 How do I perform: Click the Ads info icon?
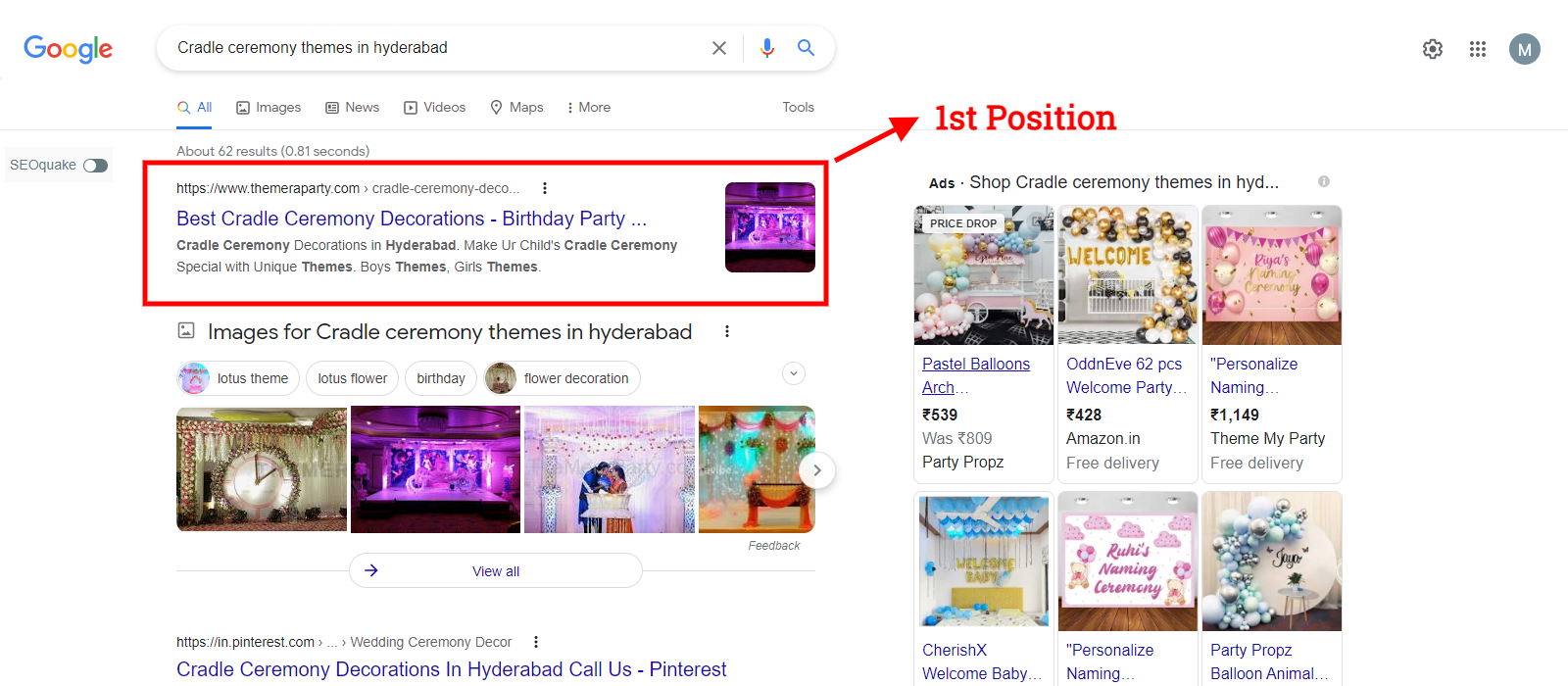[x=1324, y=181]
